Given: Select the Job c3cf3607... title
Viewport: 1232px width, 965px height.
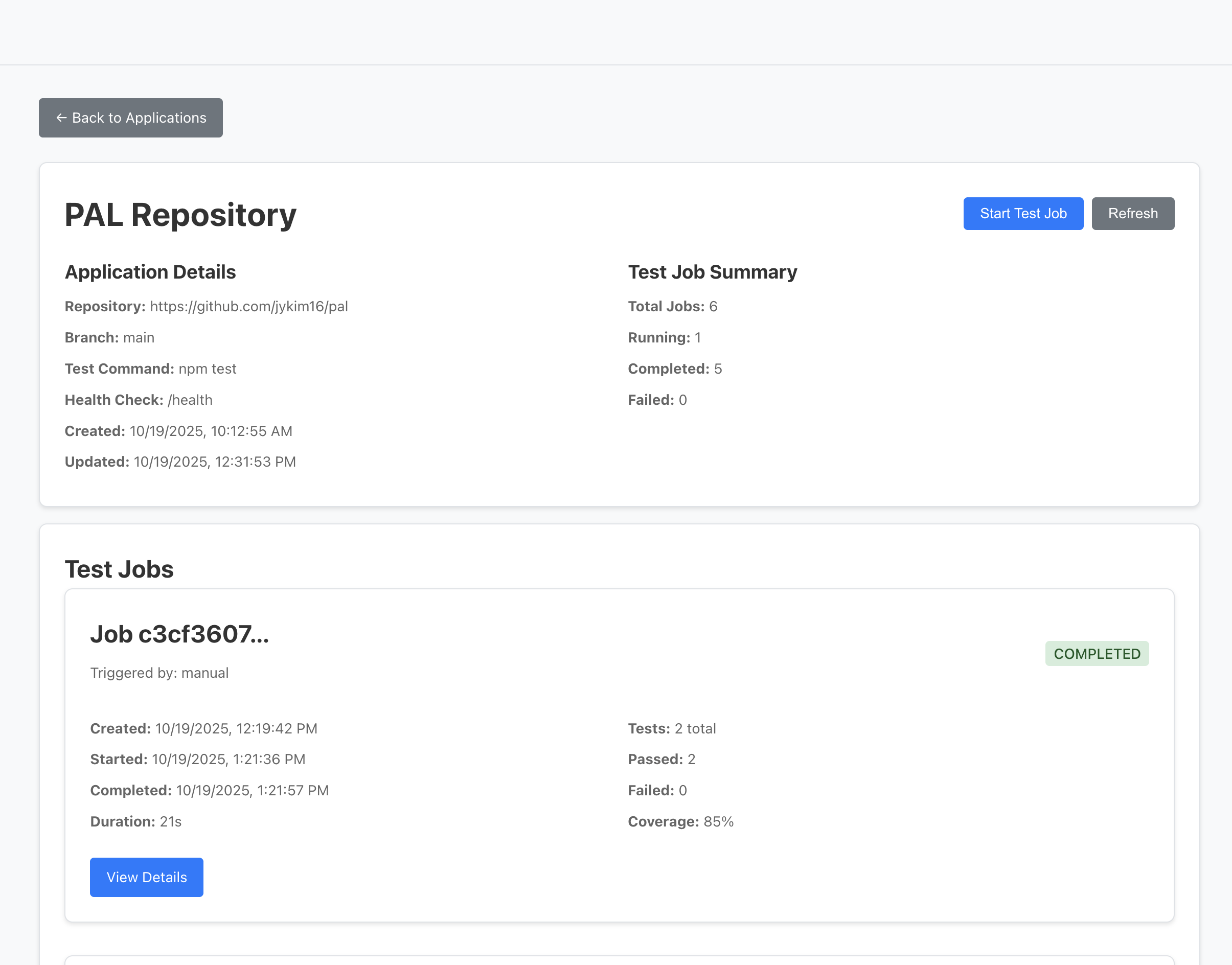Looking at the screenshot, I should point(179,634).
